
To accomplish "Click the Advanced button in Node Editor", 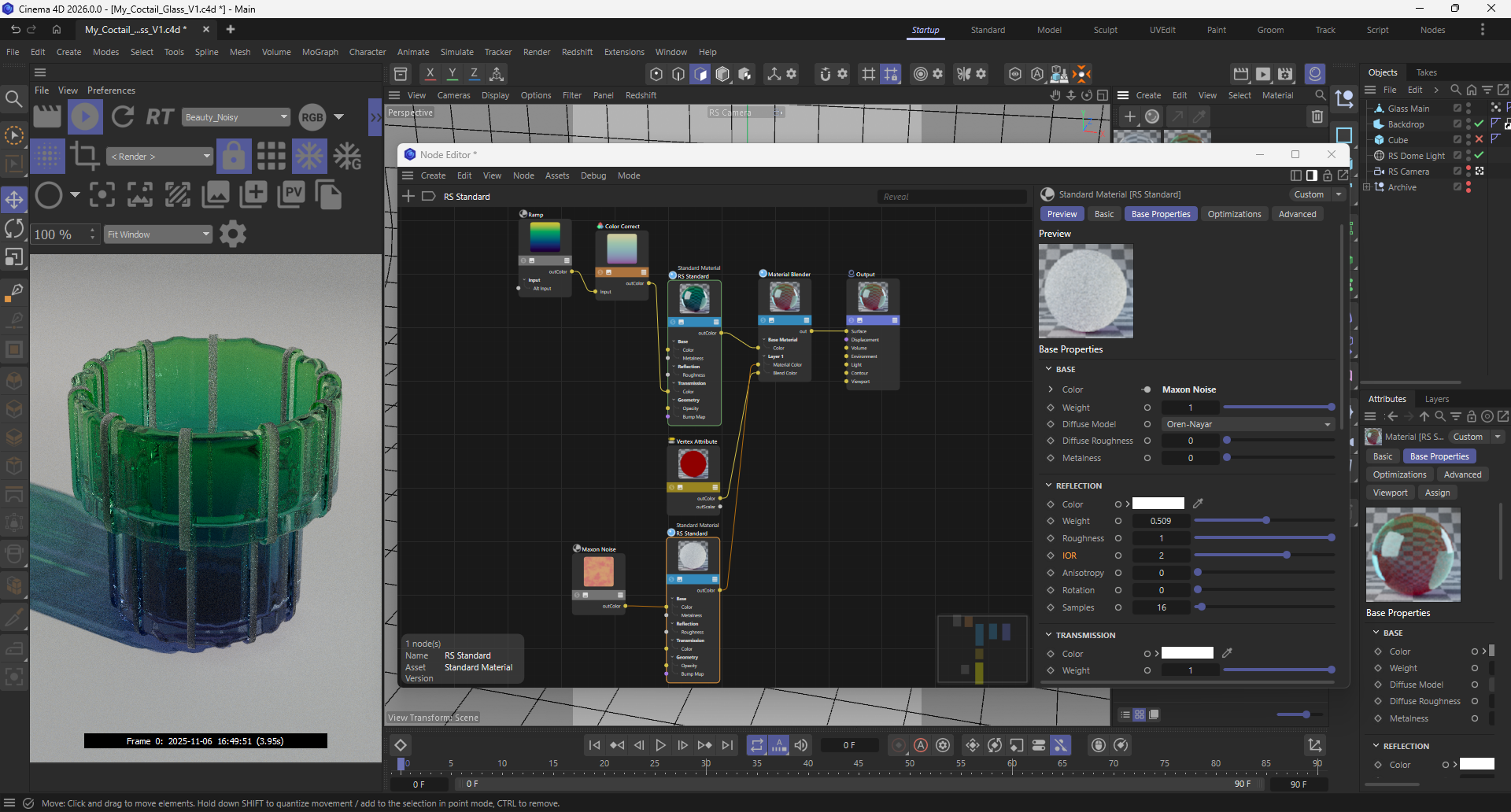I will (x=1297, y=214).
